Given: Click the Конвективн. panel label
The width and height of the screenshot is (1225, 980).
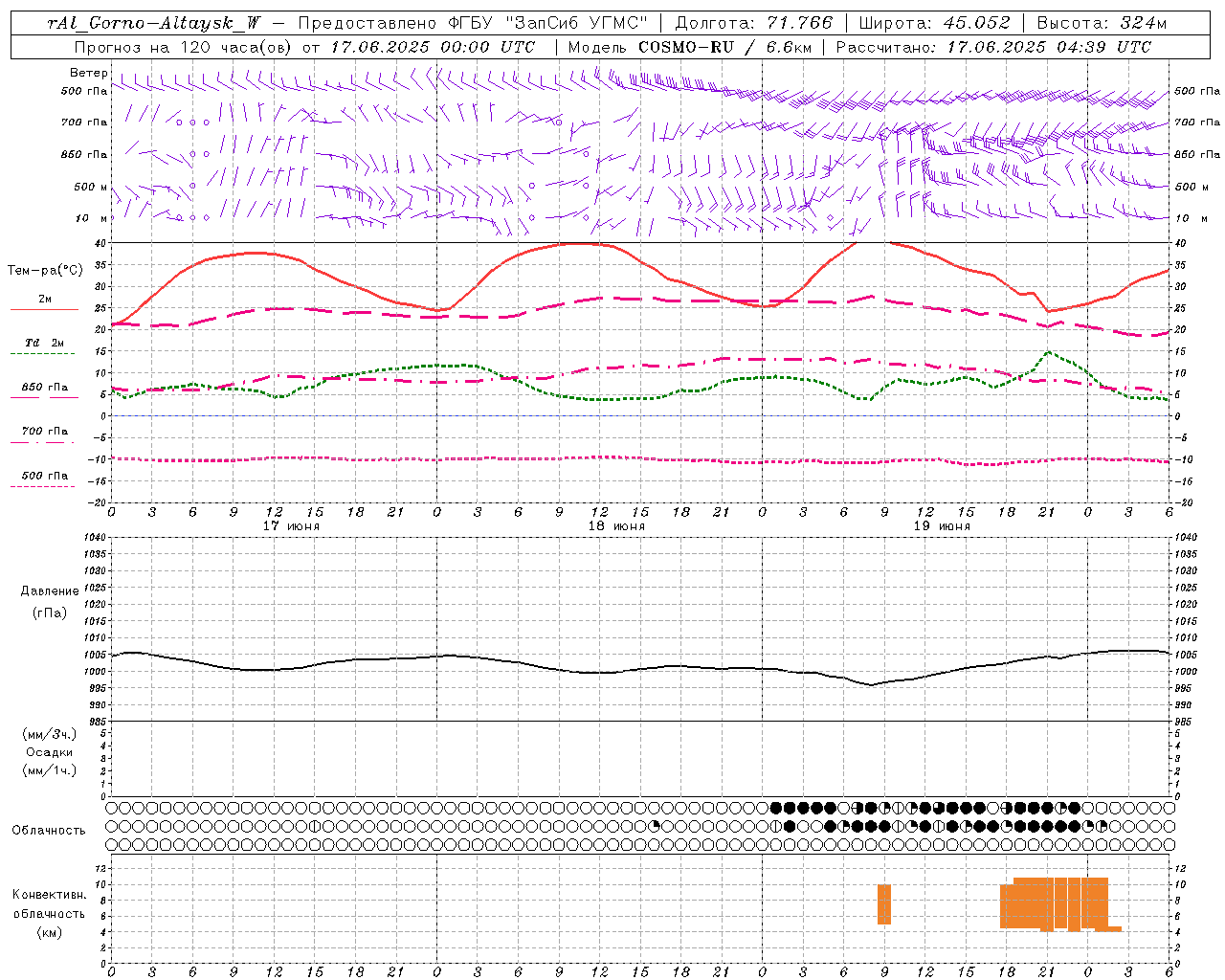Looking at the screenshot, I should tap(50, 895).
